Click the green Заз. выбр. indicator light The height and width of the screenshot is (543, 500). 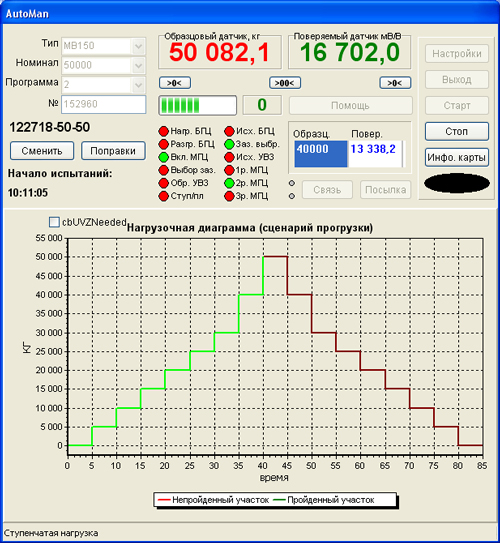click(x=229, y=144)
